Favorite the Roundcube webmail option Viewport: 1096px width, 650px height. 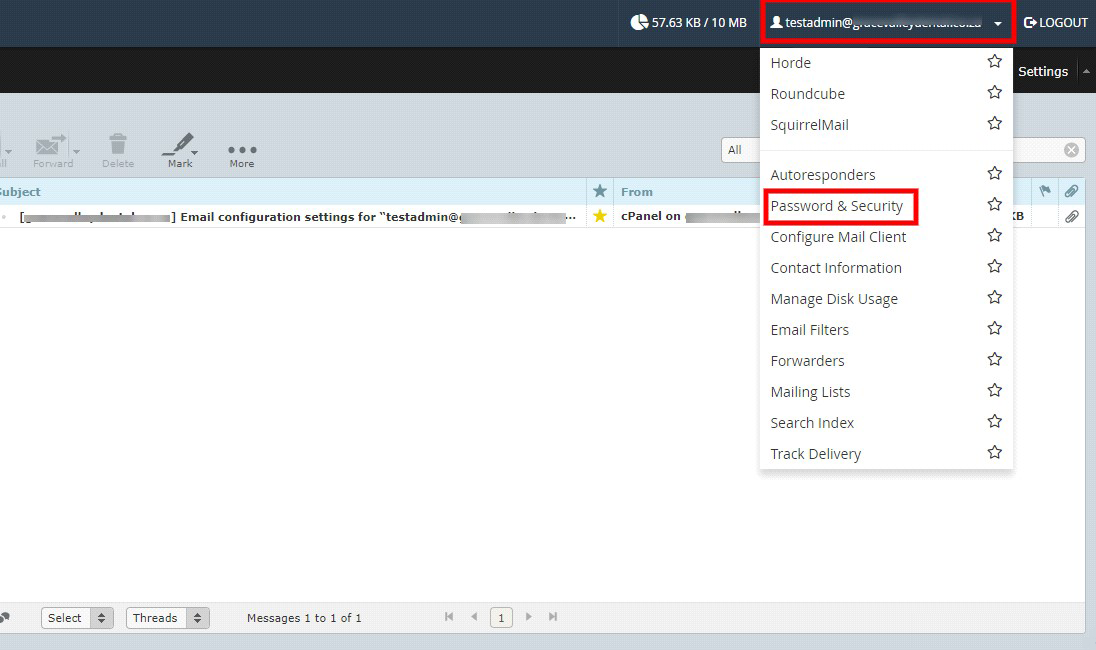click(994, 91)
